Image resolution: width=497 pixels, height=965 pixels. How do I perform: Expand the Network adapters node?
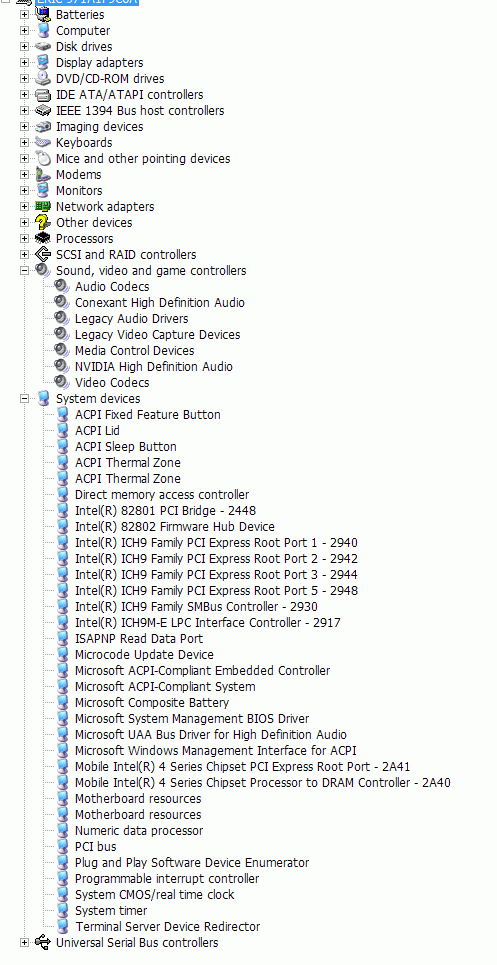(x=24, y=206)
